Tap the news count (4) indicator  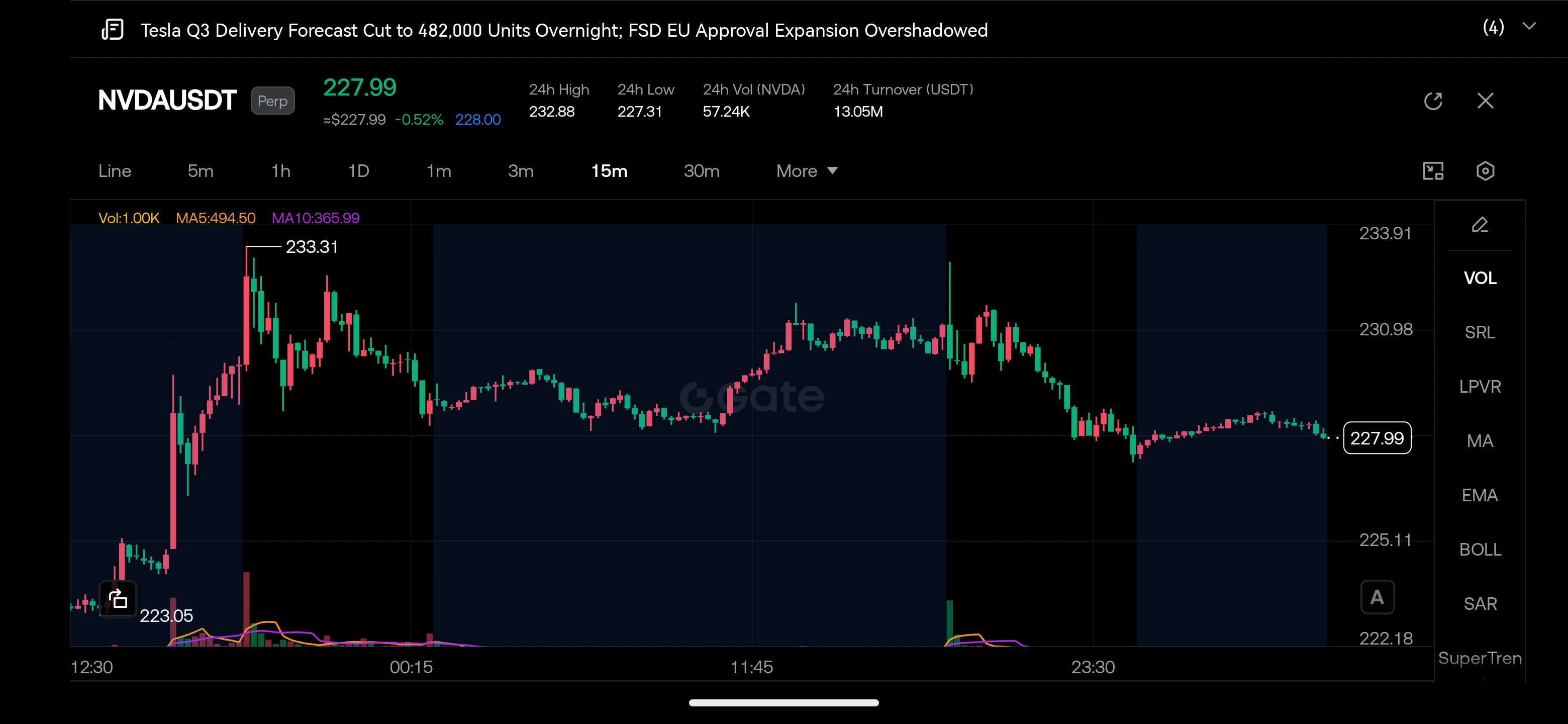[x=1493, y=27]
